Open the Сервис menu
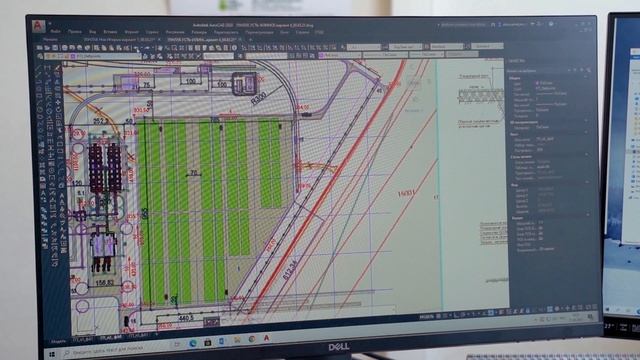 tap(152, 31)
